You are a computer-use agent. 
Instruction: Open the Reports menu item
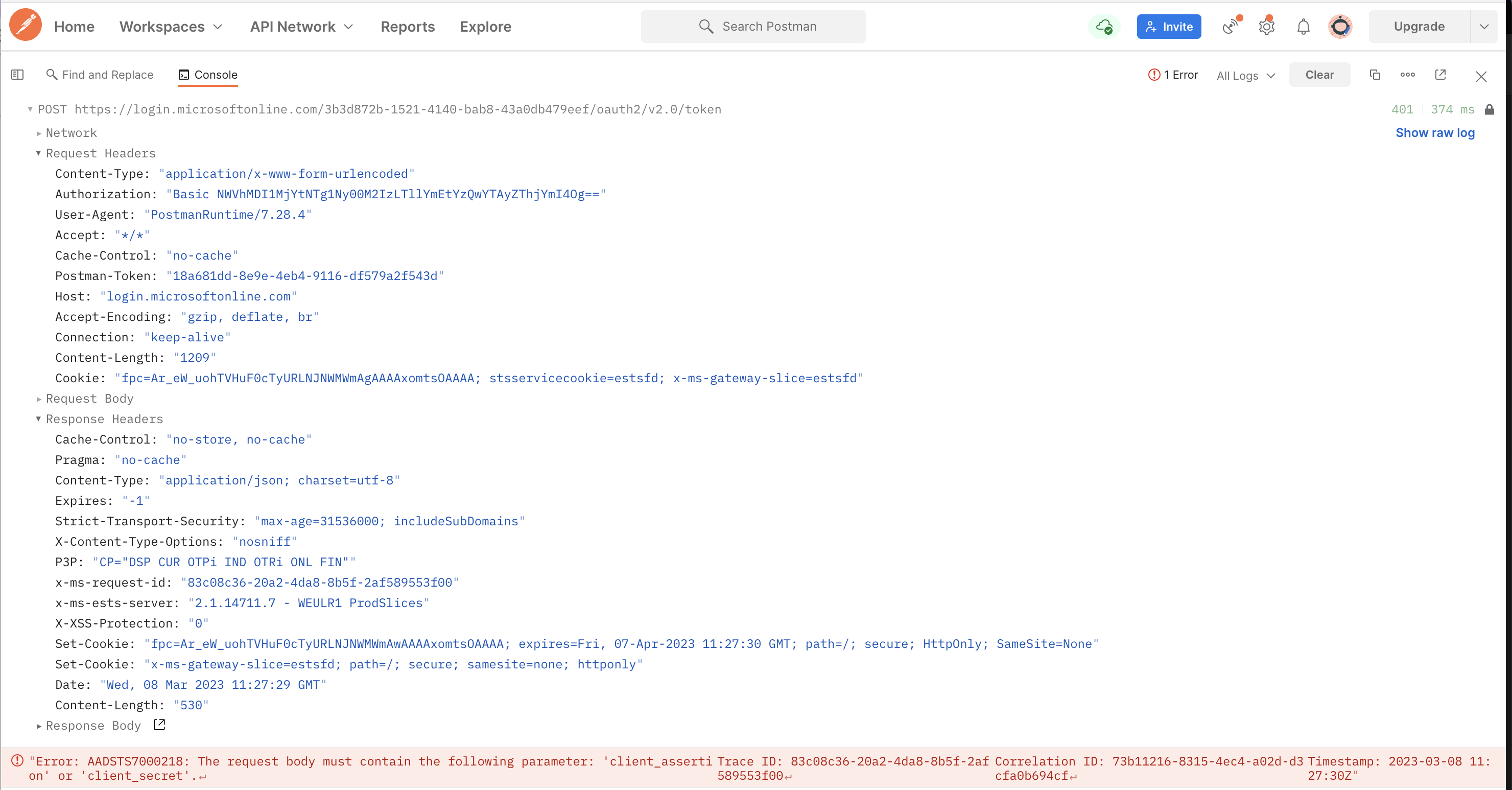click(407, 27)
